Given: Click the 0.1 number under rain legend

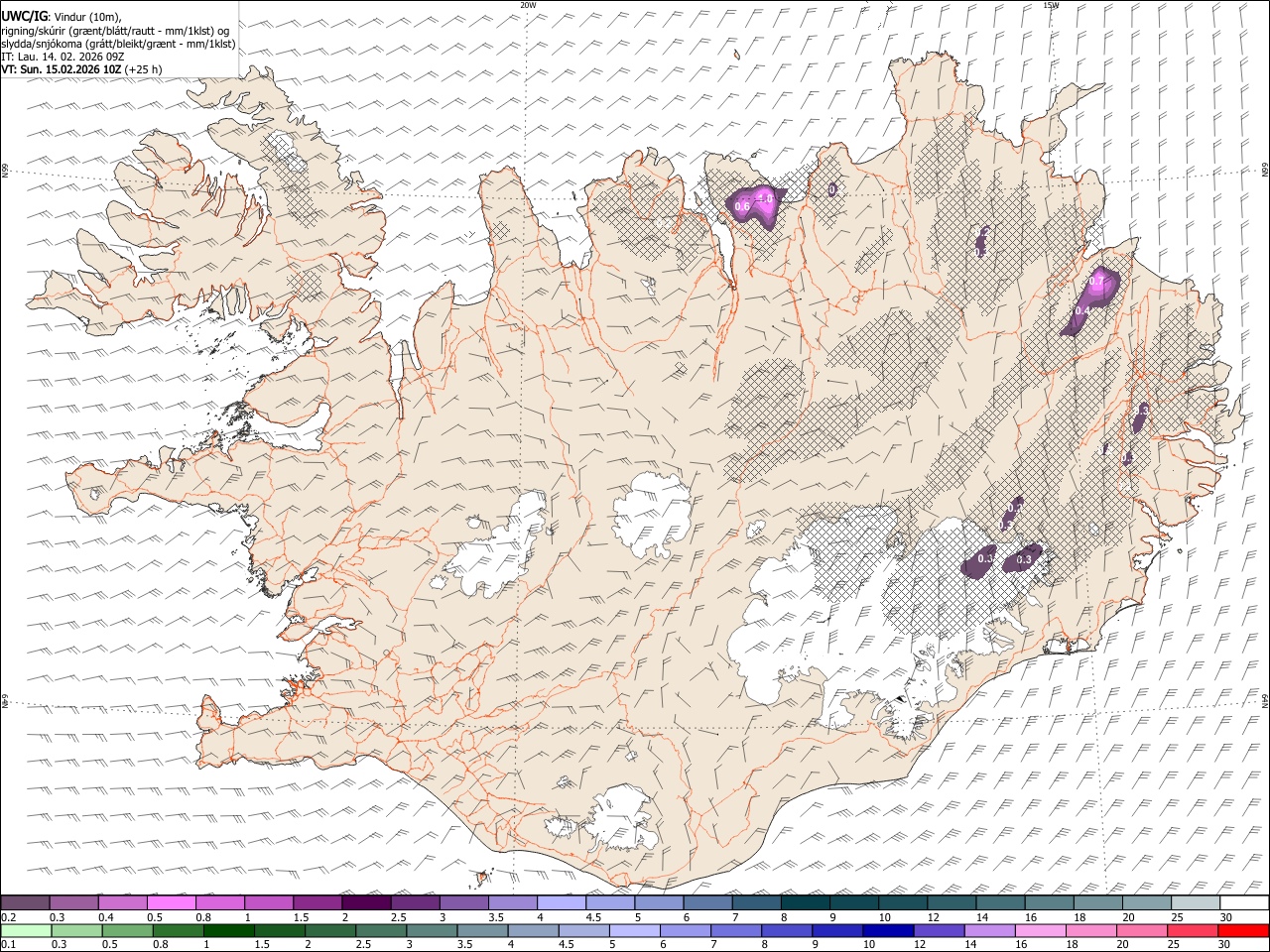Looking at the screenshot, I should (x=9, y=944).
